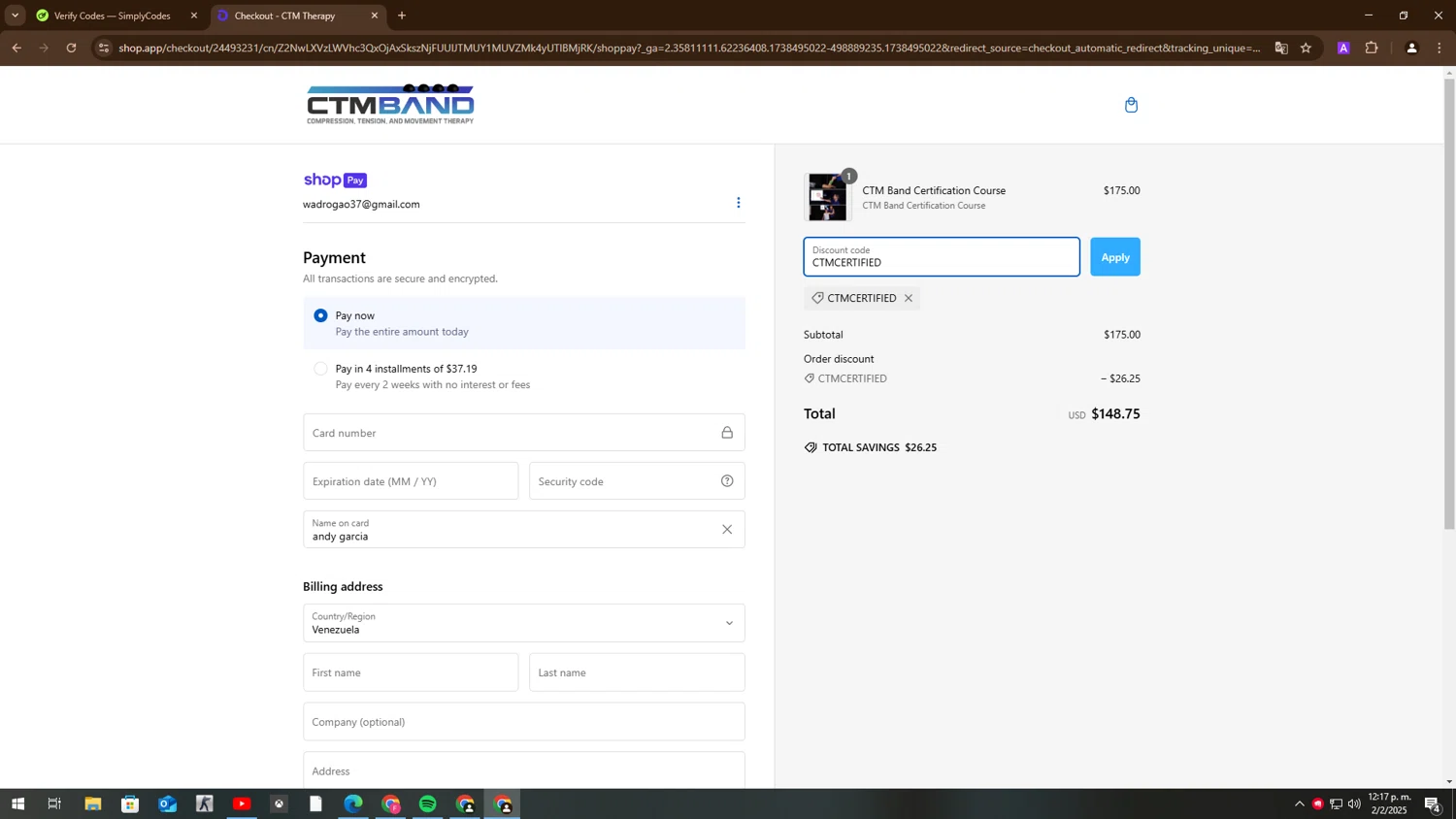
Task: Click the Address field
Action: [524, 770]
